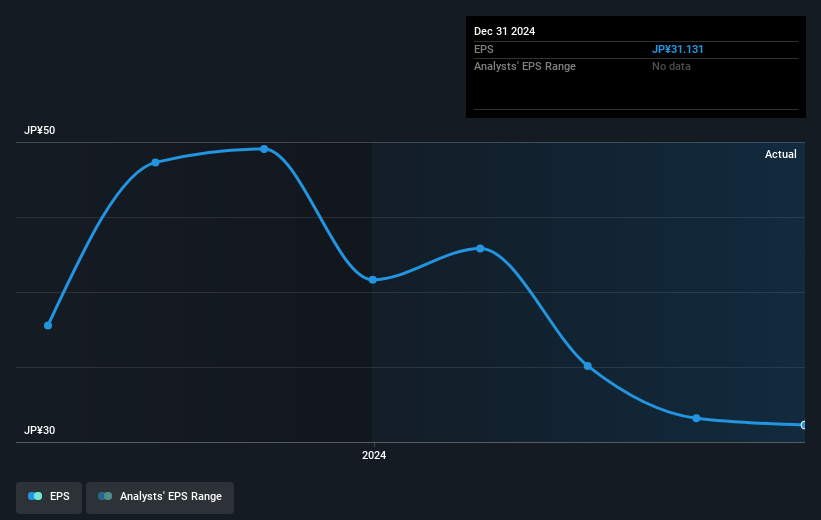The width and height of the screenshot is (821, 520).
Task: Click the JP¥50 y-axis label
Action: click(x=39, y=130)
